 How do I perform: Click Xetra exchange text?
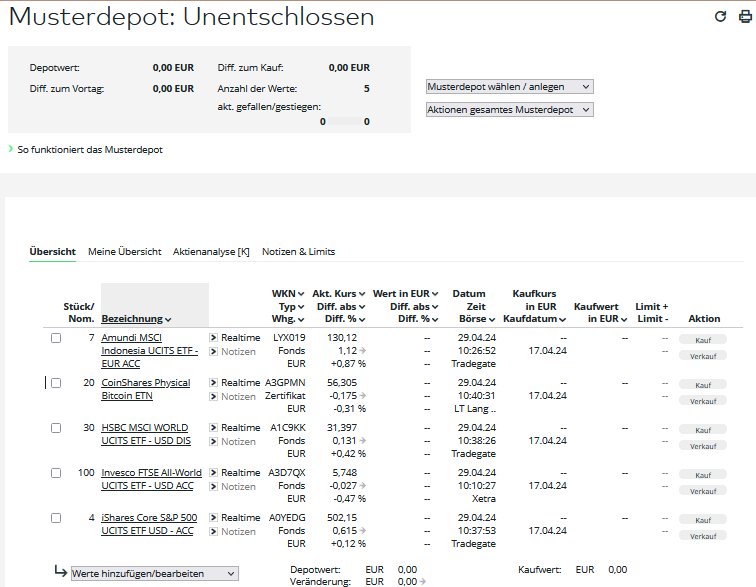click(x=484, y=499)
